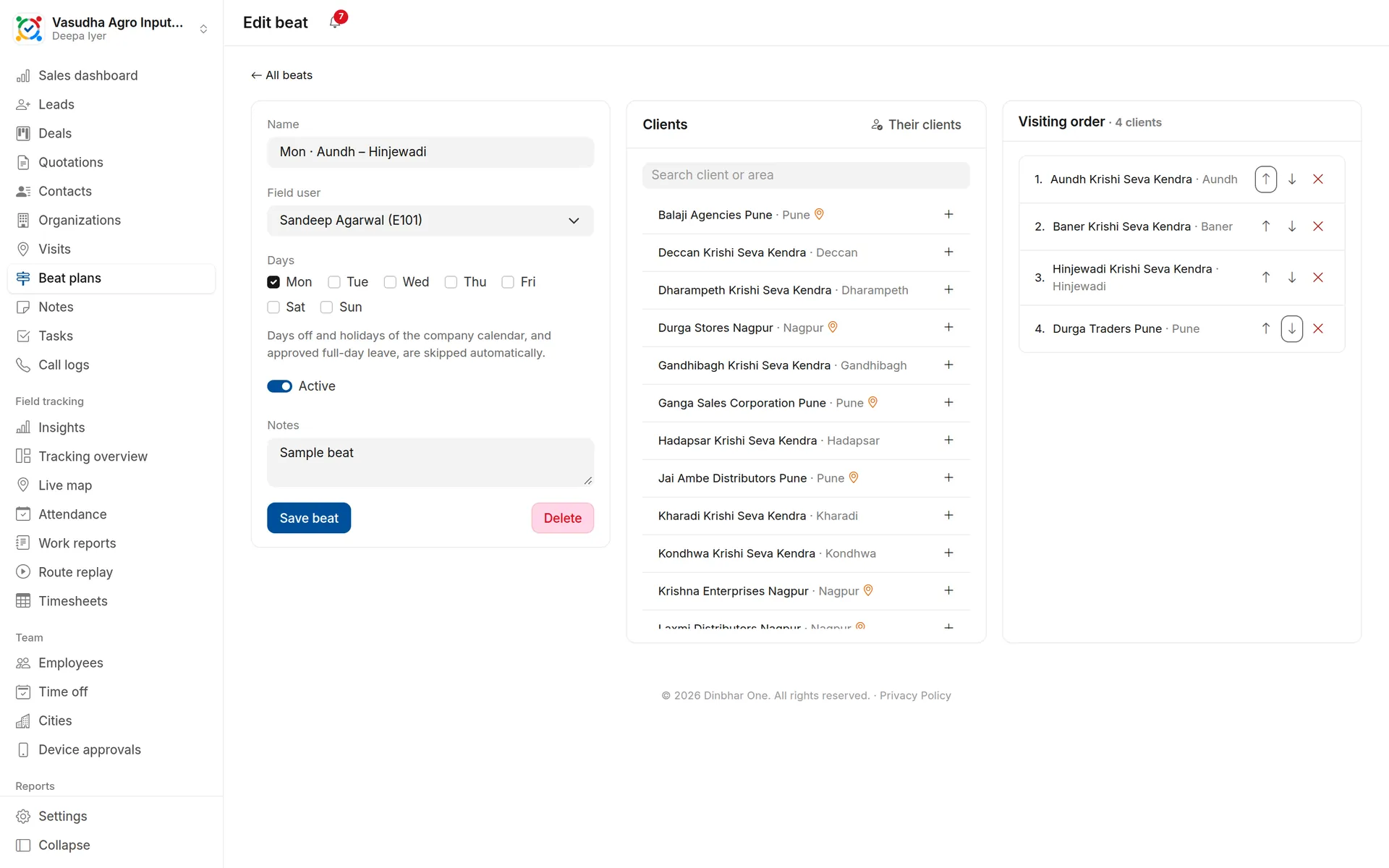Image resolution: width=1389 pixels, height=868 pixels.
Task: Add Deccan Krishi Seva Kendra to beat
Action: [948, 252]
